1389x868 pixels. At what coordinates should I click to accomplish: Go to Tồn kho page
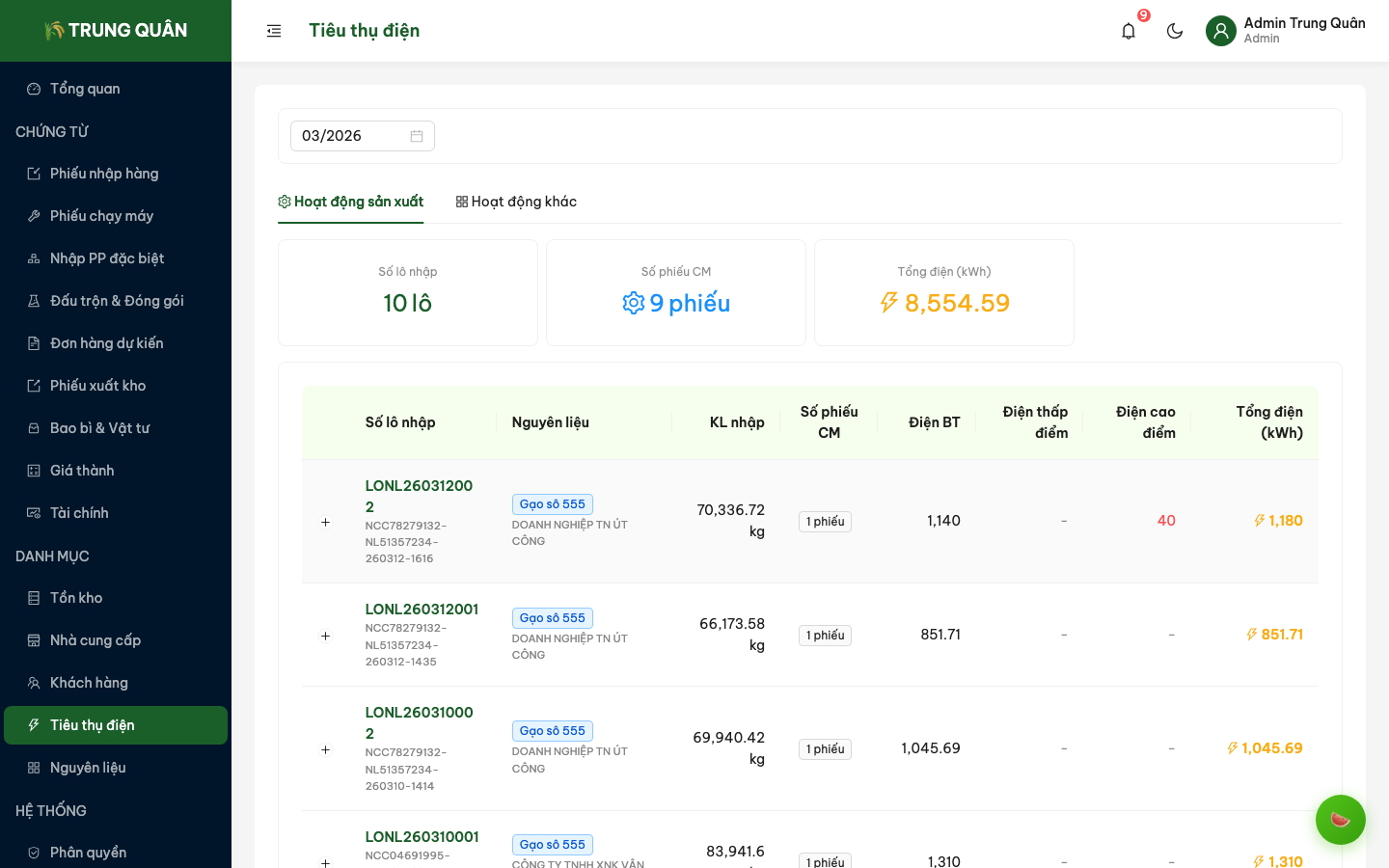pyautogui.click(x=76, y=598)
